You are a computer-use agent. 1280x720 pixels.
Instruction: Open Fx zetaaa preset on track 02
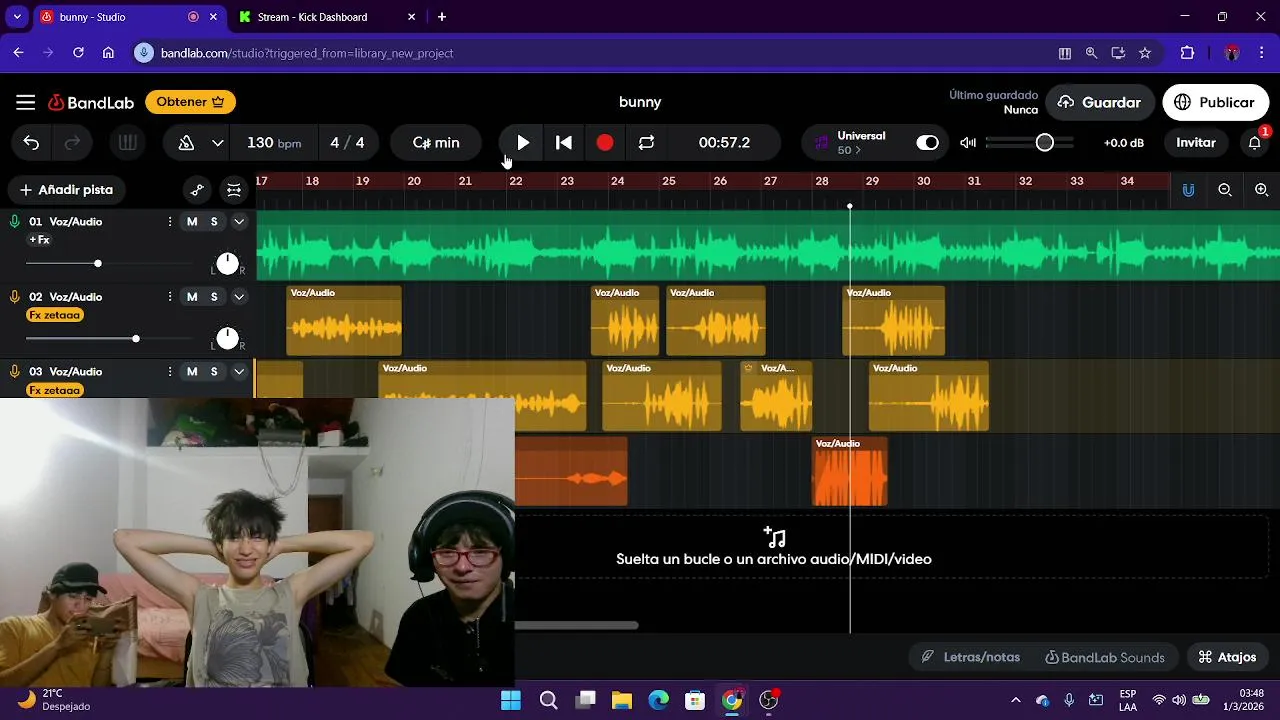[x=55, y=315]
